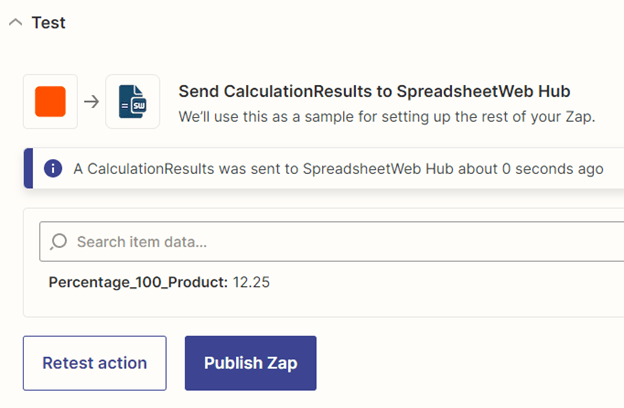Image resolution: width=624 pixels, height=408 pixels.
Task: Click the Send CalculationResults step title
Action: [300, 91]
